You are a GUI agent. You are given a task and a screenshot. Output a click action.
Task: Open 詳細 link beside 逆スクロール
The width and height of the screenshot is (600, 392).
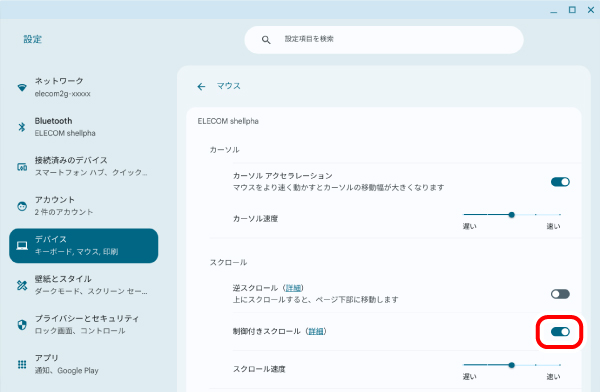click(294, 288)
